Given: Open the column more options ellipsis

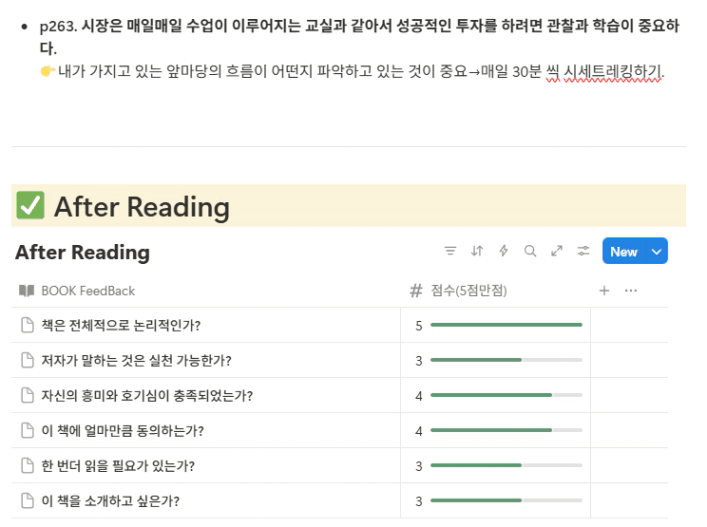Looking at the screenshot, I should [x=631, y=291].
